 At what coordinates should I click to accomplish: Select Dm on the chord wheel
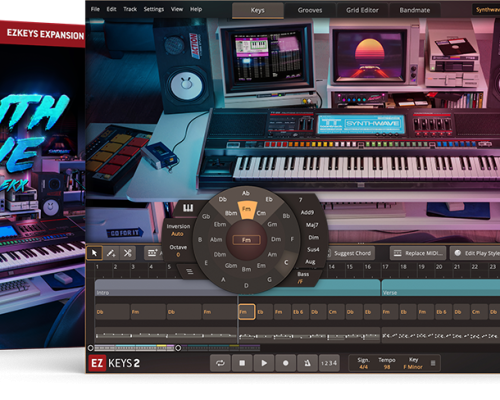[276, 239]
